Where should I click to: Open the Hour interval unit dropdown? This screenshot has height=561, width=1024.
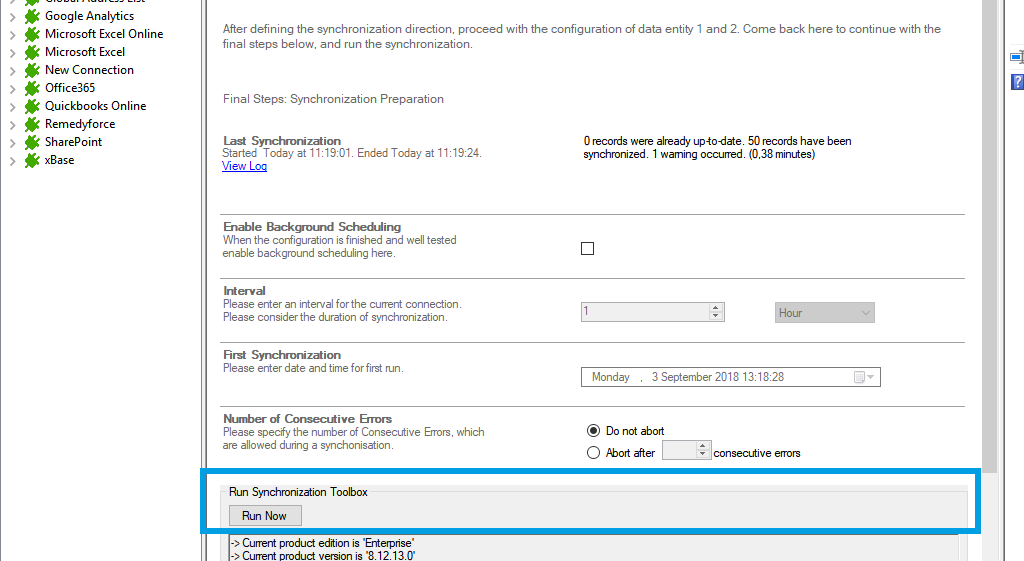(825, 313)
